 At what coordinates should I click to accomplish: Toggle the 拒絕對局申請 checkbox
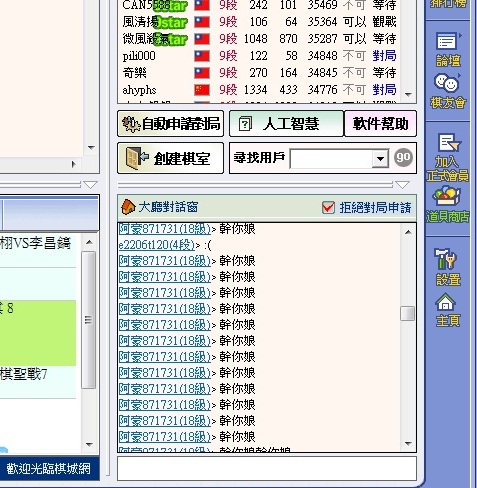click(328, 207)
